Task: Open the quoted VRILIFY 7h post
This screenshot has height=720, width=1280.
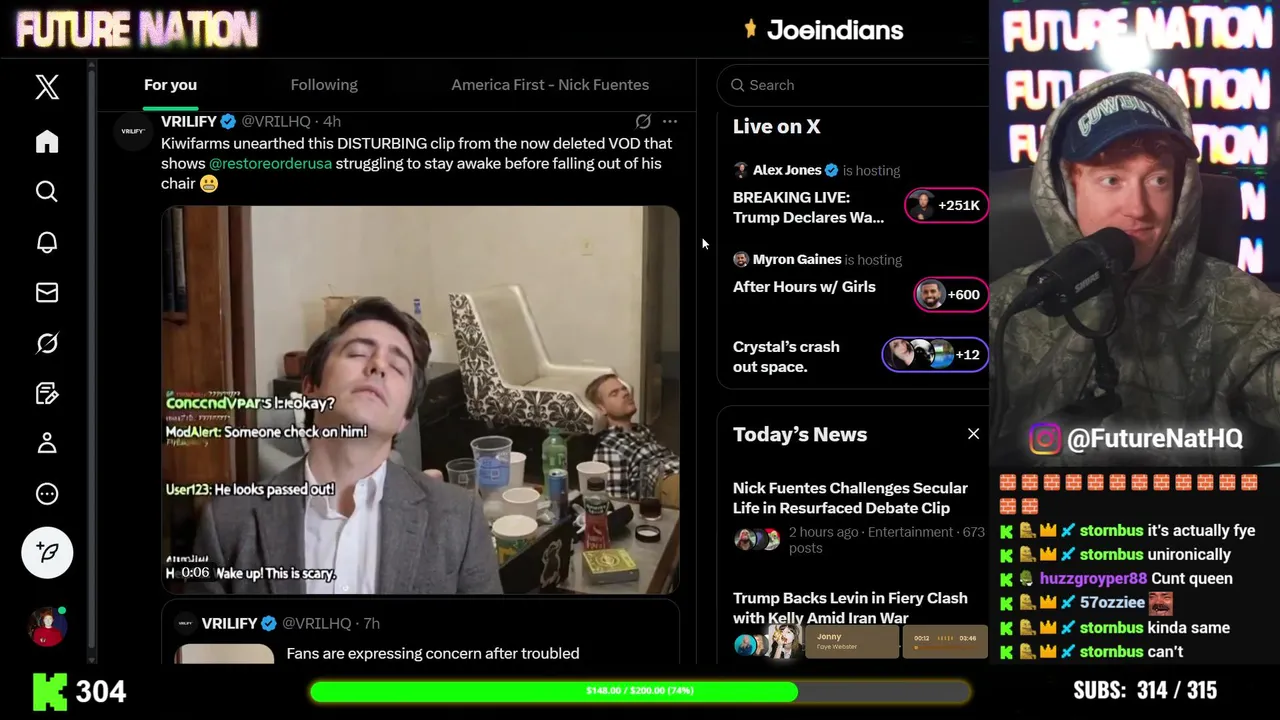Action: 420,632
